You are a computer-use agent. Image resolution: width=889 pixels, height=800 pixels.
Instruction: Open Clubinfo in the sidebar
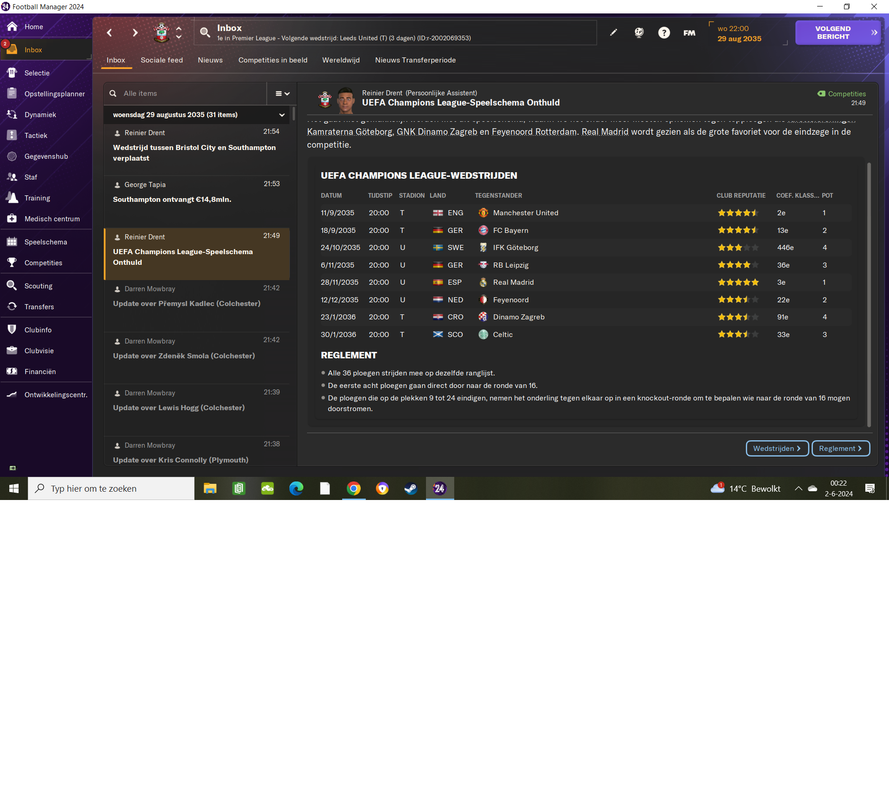coord(37,330)
